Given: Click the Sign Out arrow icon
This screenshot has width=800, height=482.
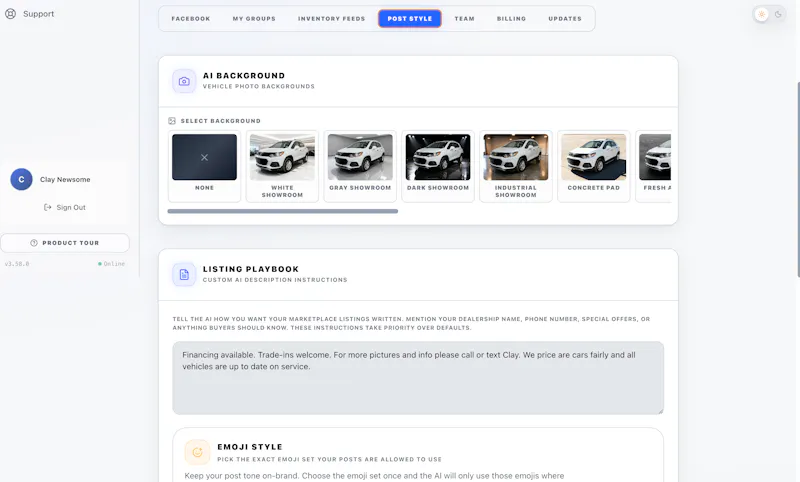Looking at the screenshot, I should pos(47,207).
